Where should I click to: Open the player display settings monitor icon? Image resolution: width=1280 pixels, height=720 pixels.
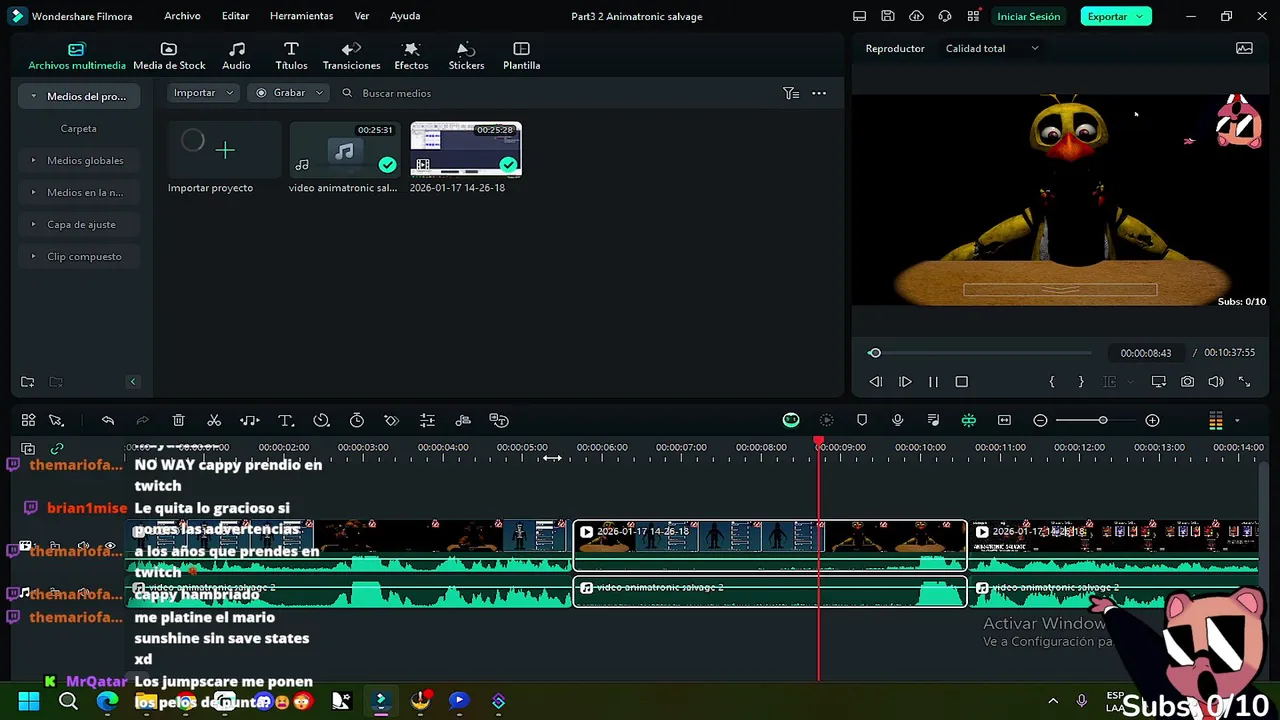click(x=1158, y=382)
